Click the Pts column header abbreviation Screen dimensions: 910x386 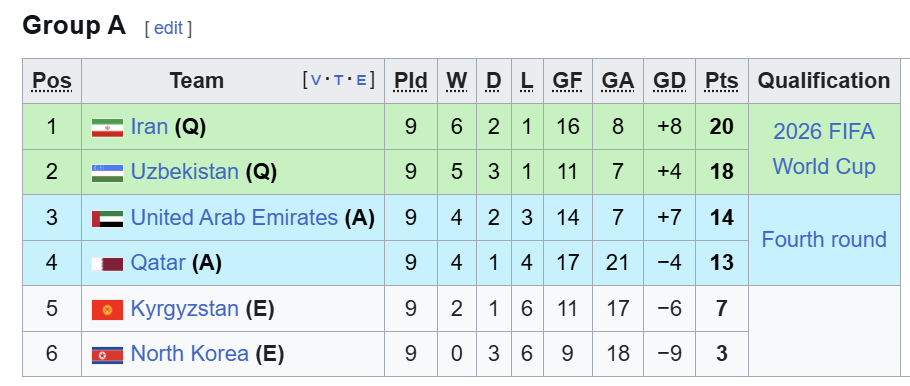click(721, 81)
